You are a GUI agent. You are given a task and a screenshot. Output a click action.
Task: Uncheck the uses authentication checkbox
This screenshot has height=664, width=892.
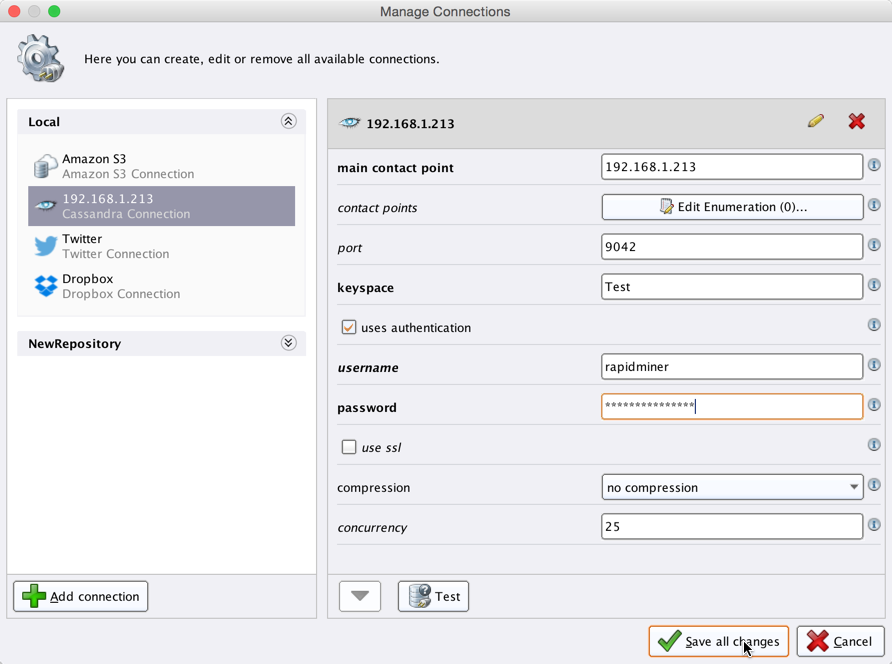(x=349, y=327)
